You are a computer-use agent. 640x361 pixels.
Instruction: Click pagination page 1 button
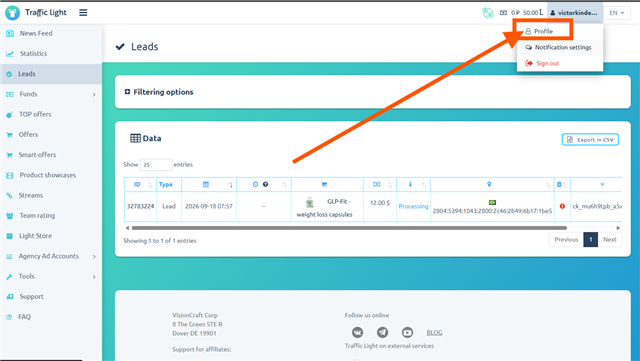[x=590, y=240]
